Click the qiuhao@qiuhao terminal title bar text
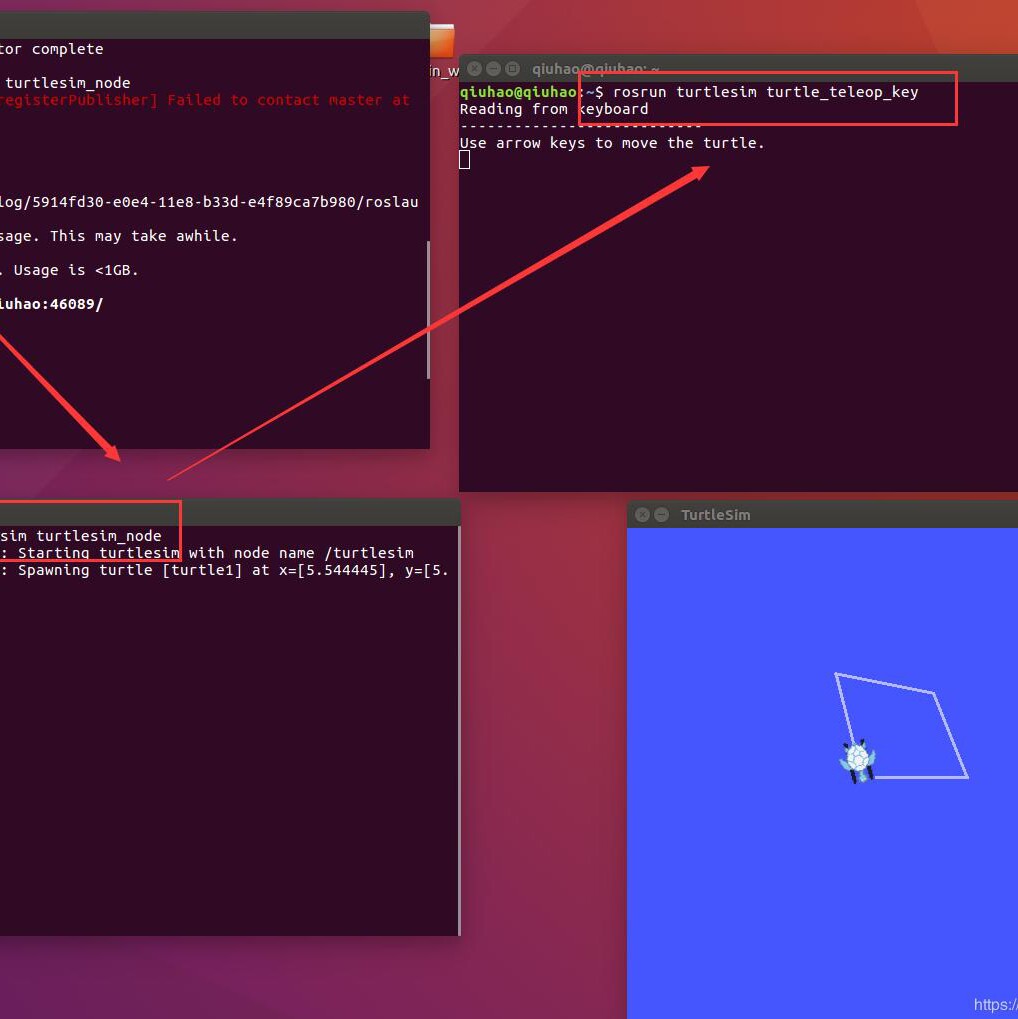 [595, 69]
